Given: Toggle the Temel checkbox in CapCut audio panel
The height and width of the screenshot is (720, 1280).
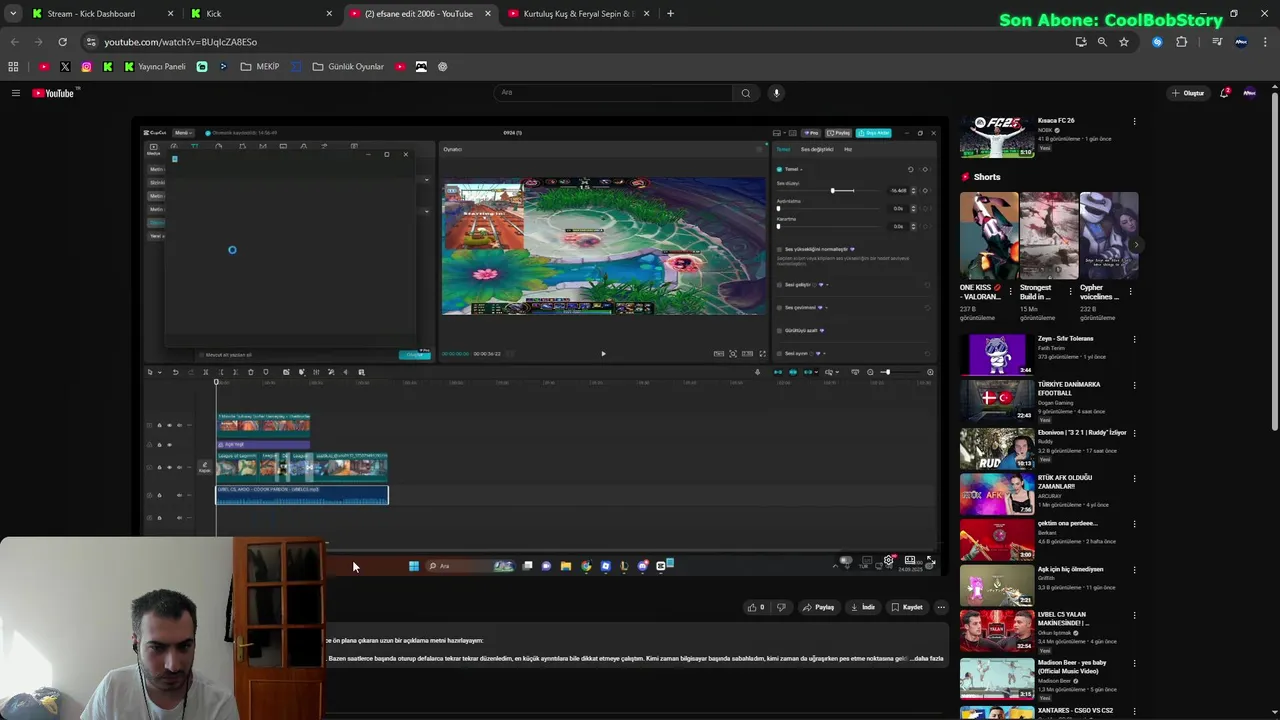Looking at the screenshot, I should 780,169.
